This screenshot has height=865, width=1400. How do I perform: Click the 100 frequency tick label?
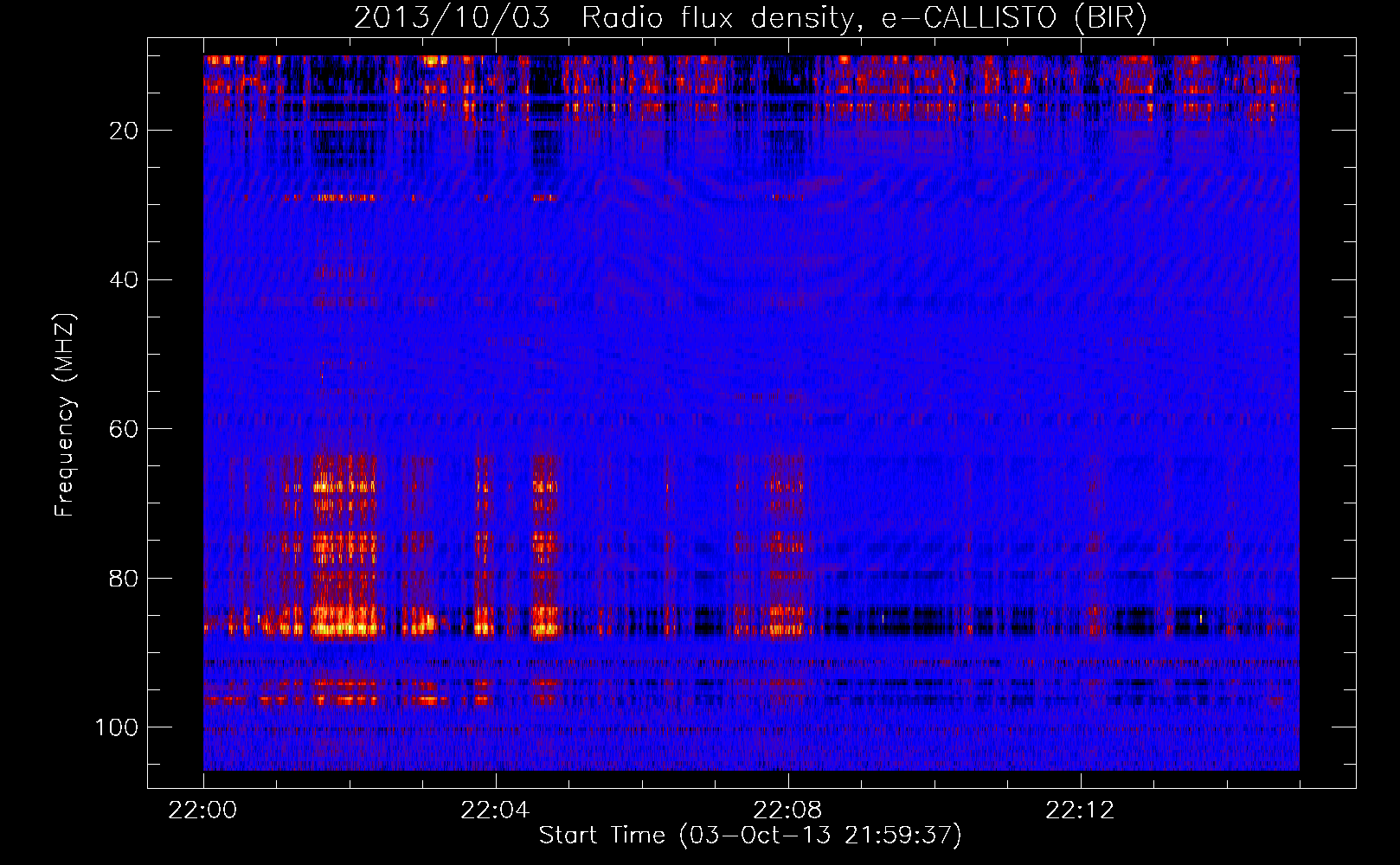(x=117, y=727)
